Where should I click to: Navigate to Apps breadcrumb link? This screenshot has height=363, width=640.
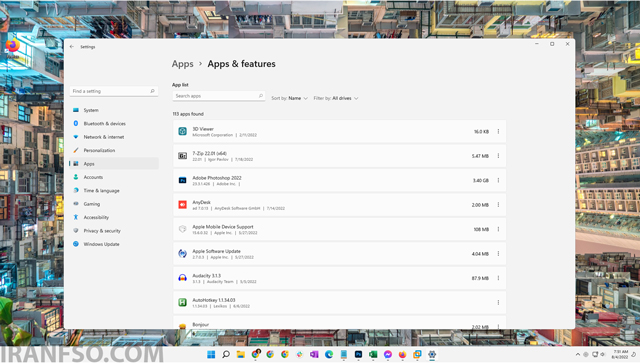[182, 64]
